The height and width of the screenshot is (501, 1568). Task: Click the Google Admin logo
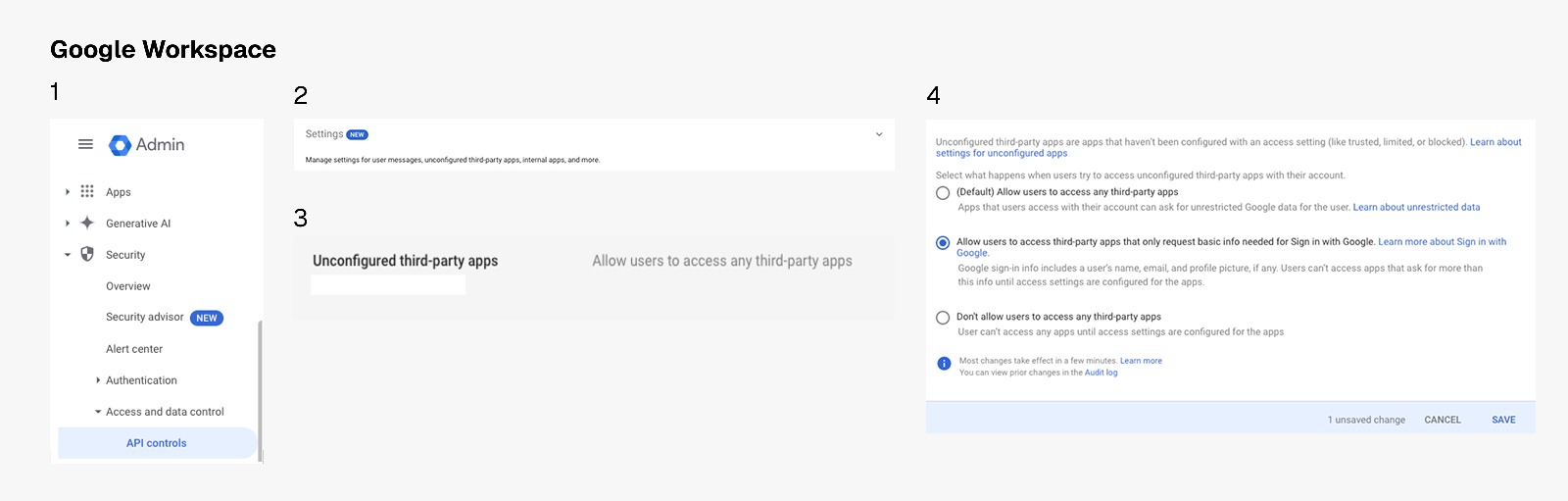click(146, 144)
